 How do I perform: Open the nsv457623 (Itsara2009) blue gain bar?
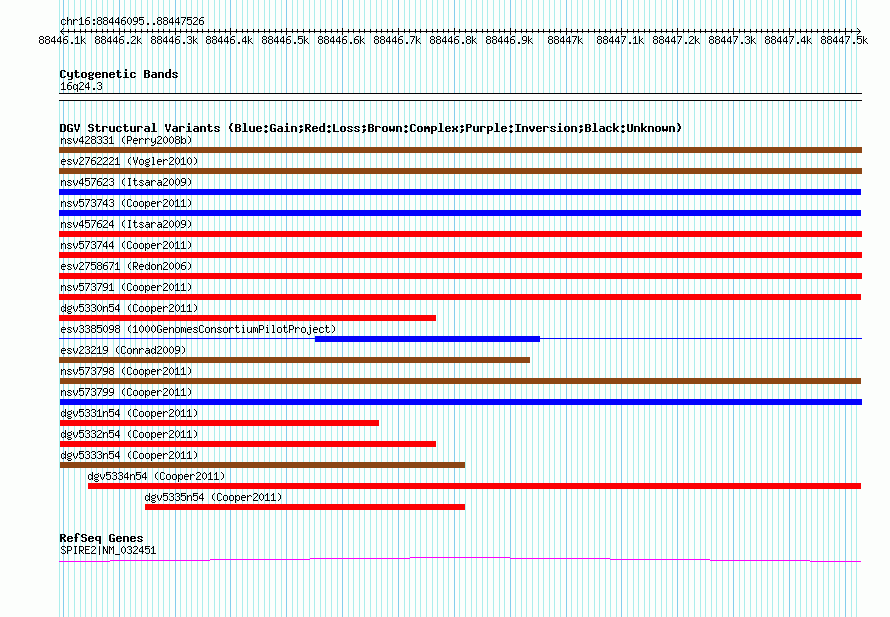(460, 192)
